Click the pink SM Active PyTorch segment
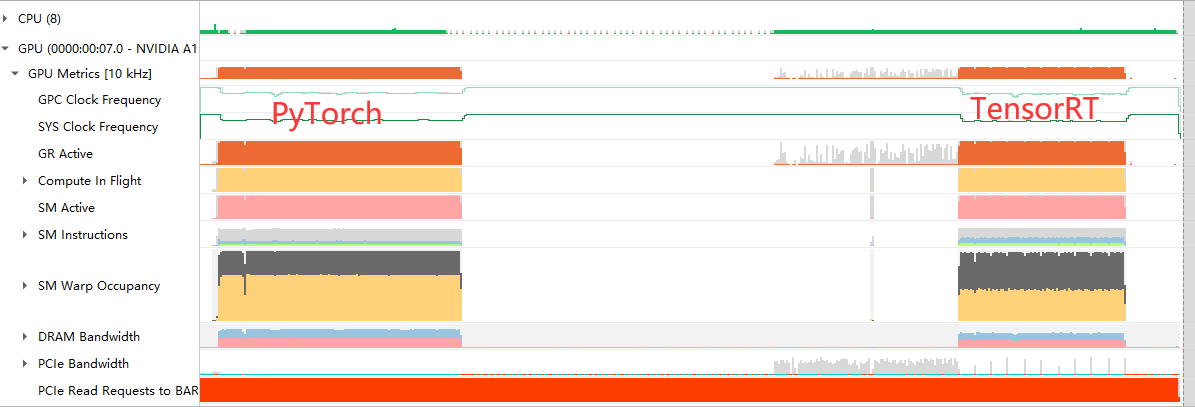Screen dimensions: 1195x407 [339, 207]
